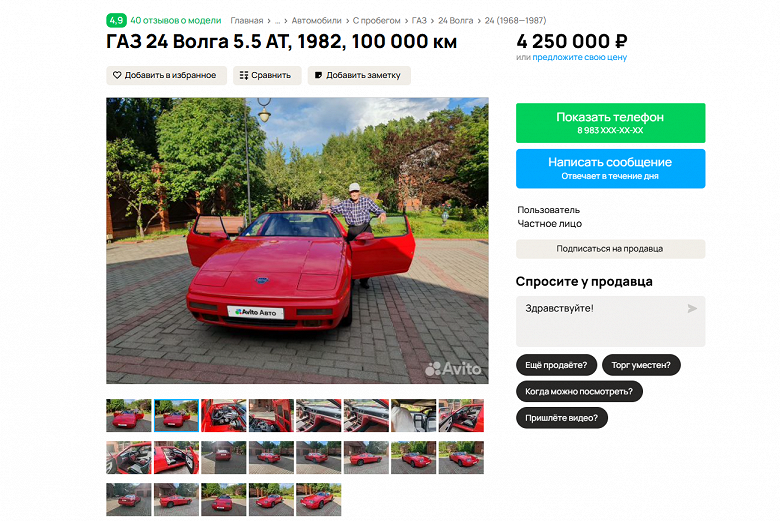This screenshot has height=521, width=780.
Task: Open 24 Волга breadcrumb link
Action: [456, 20]
